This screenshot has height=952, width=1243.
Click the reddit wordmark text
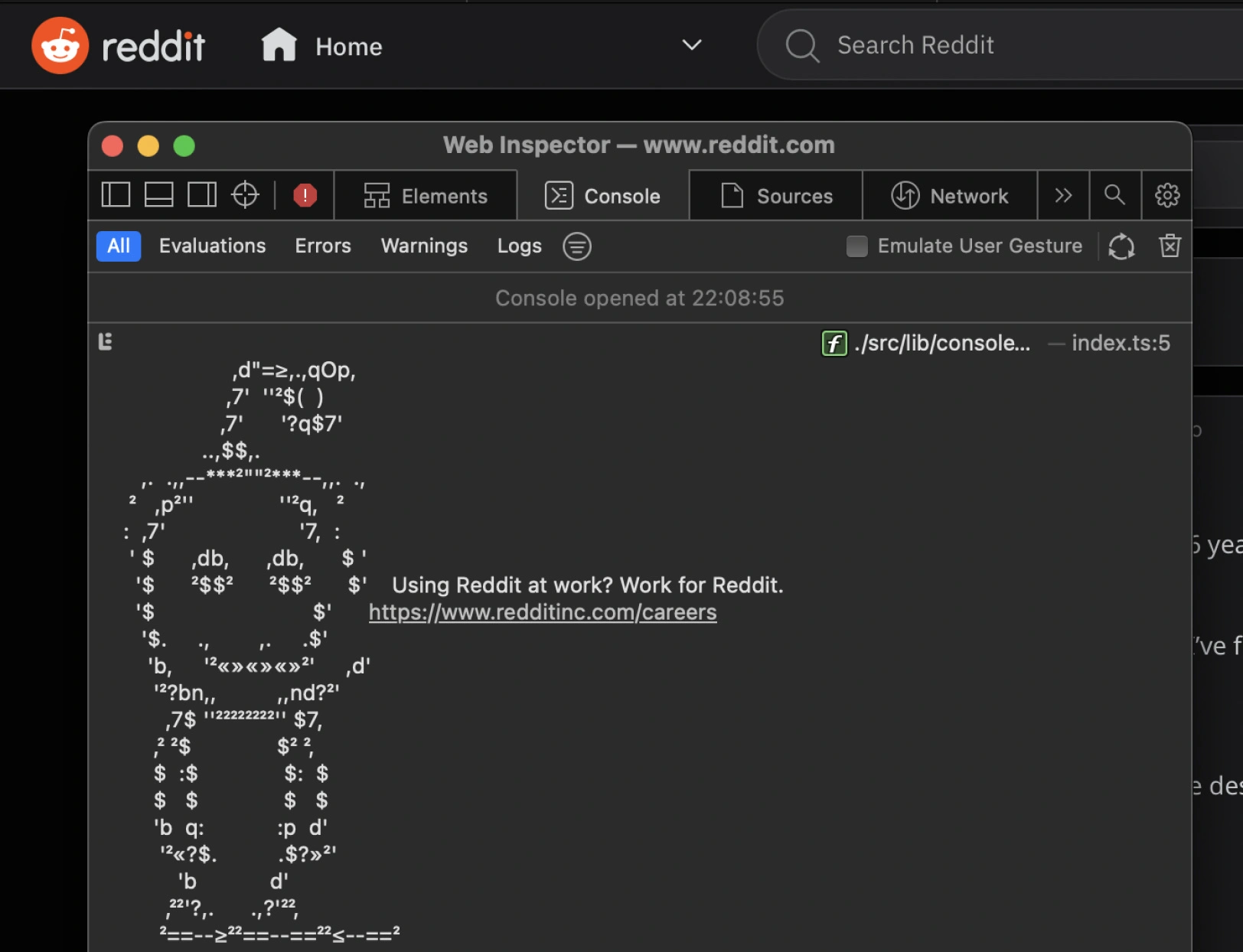click(x=153, y=47)
